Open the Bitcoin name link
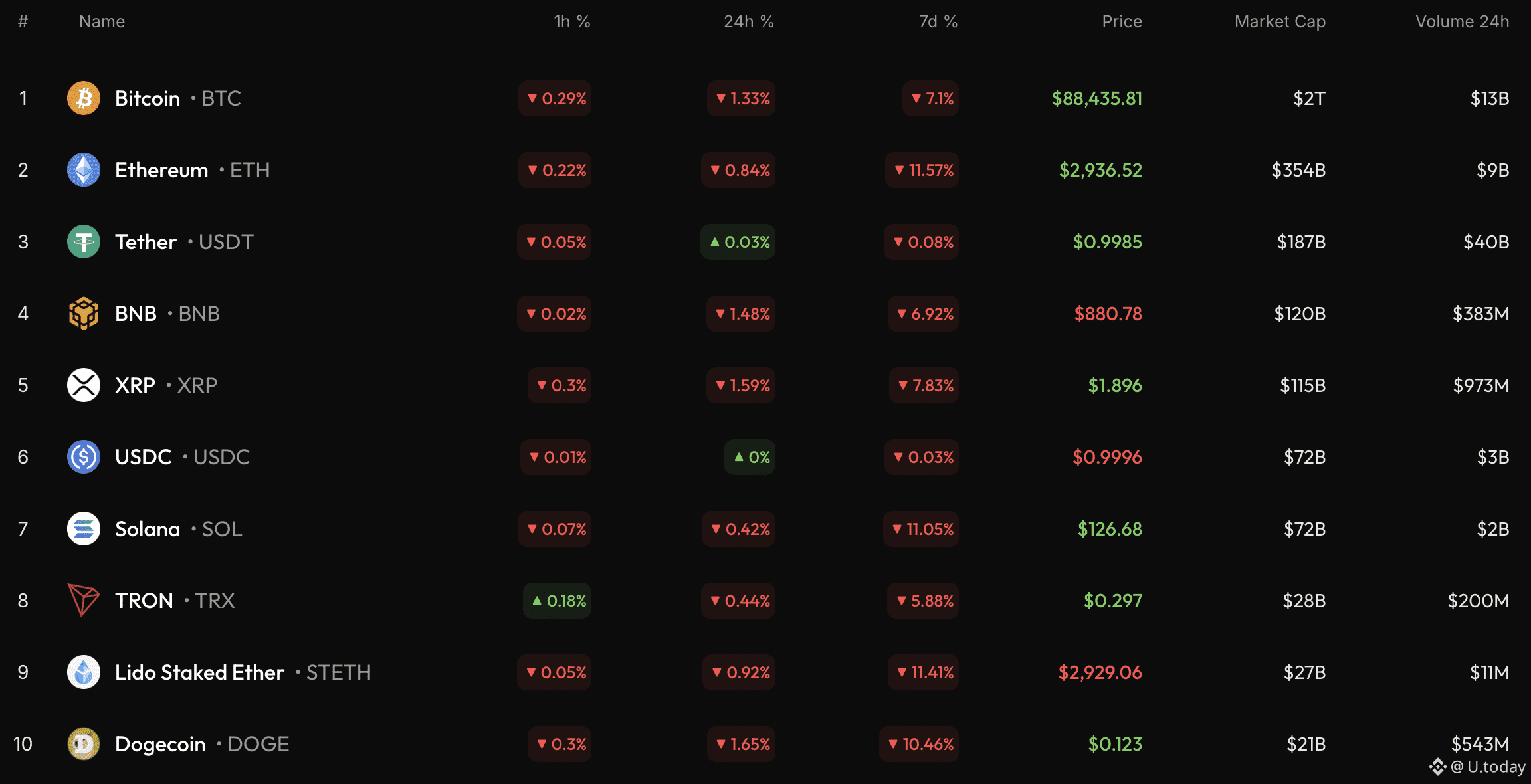Image resolution: width=1531 pixels, height=784 pixels. tap(148, 98)
